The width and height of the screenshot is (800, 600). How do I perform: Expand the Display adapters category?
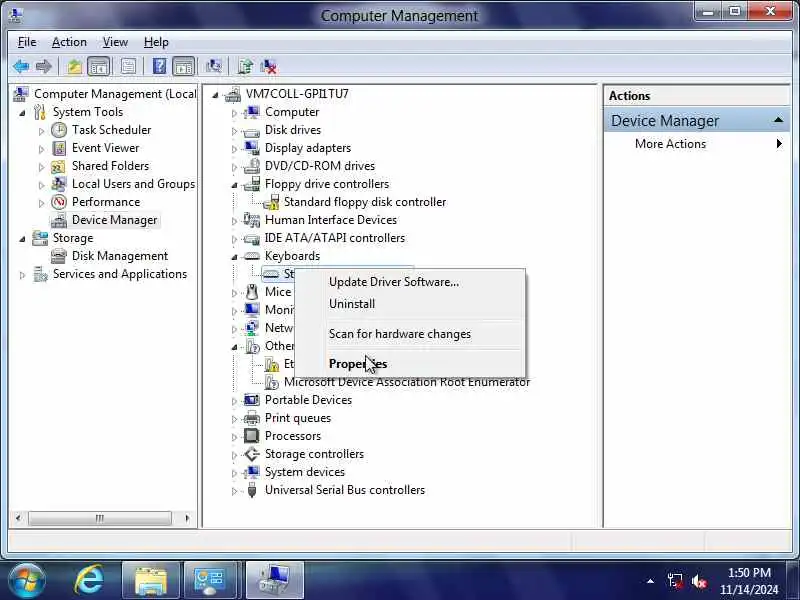click(x=234, y=149)
